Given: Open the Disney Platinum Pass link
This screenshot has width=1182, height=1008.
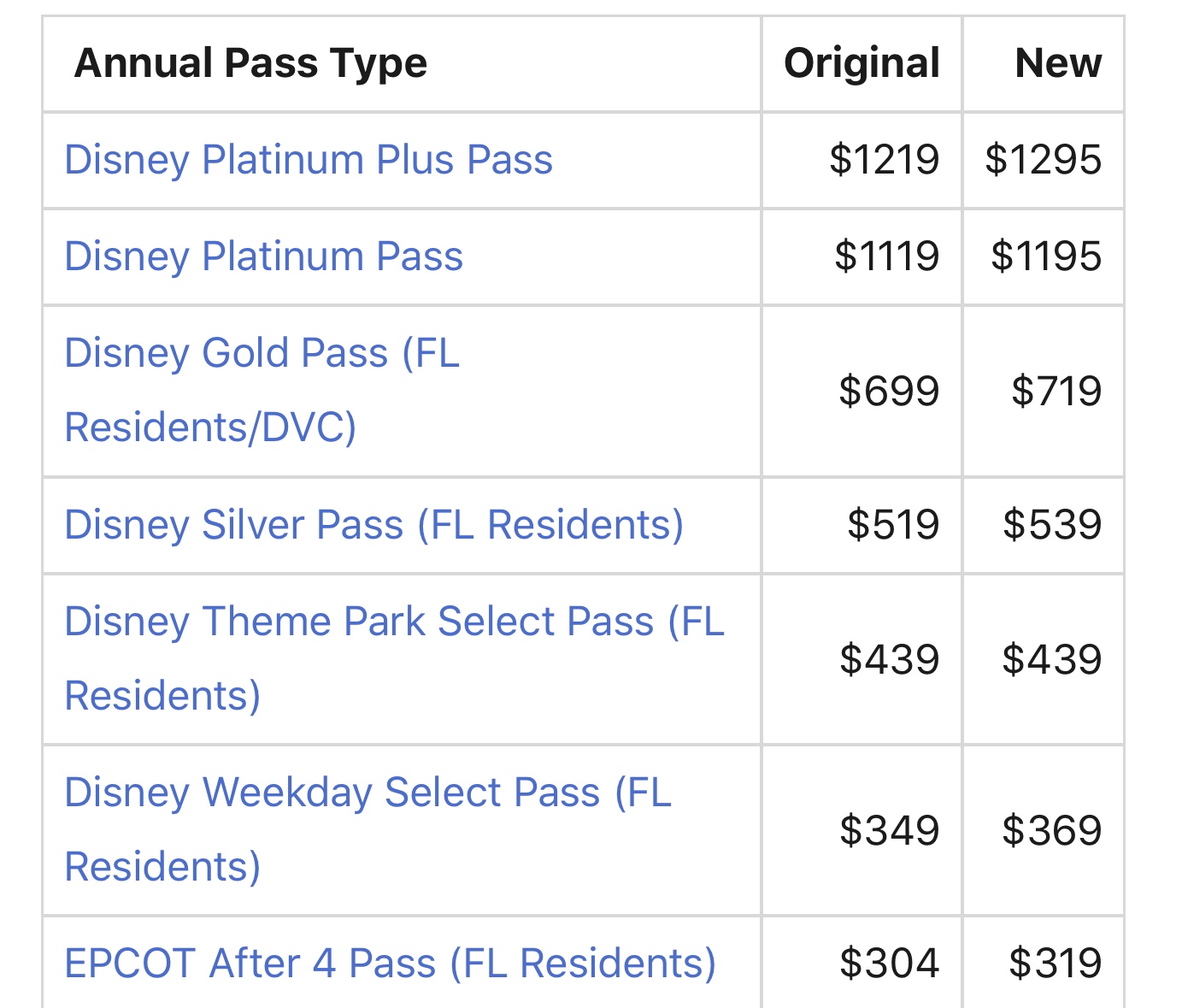Looking at the screenshot, I should coord(263,256).
